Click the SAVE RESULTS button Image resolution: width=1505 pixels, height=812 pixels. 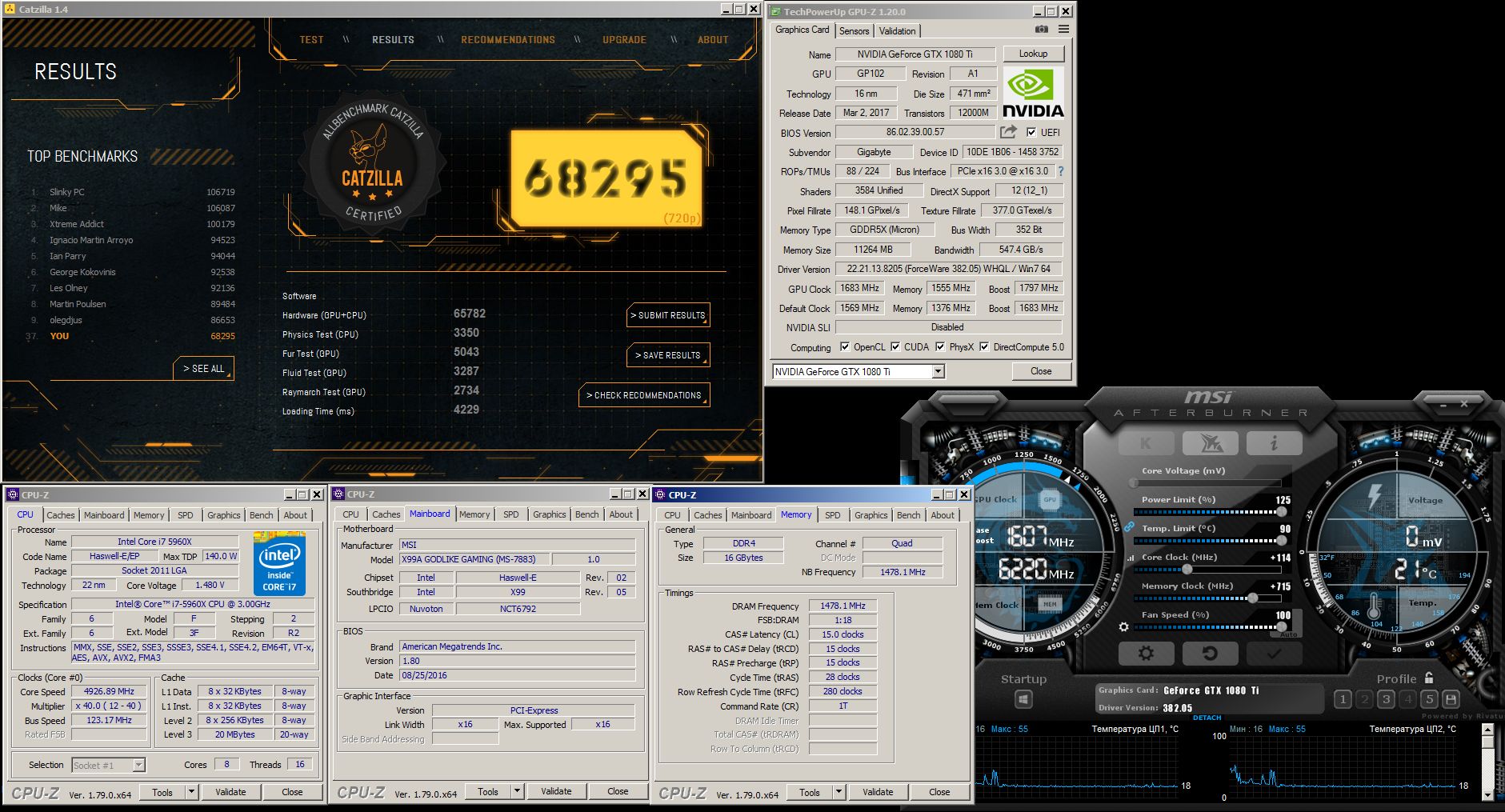(668, 355)
